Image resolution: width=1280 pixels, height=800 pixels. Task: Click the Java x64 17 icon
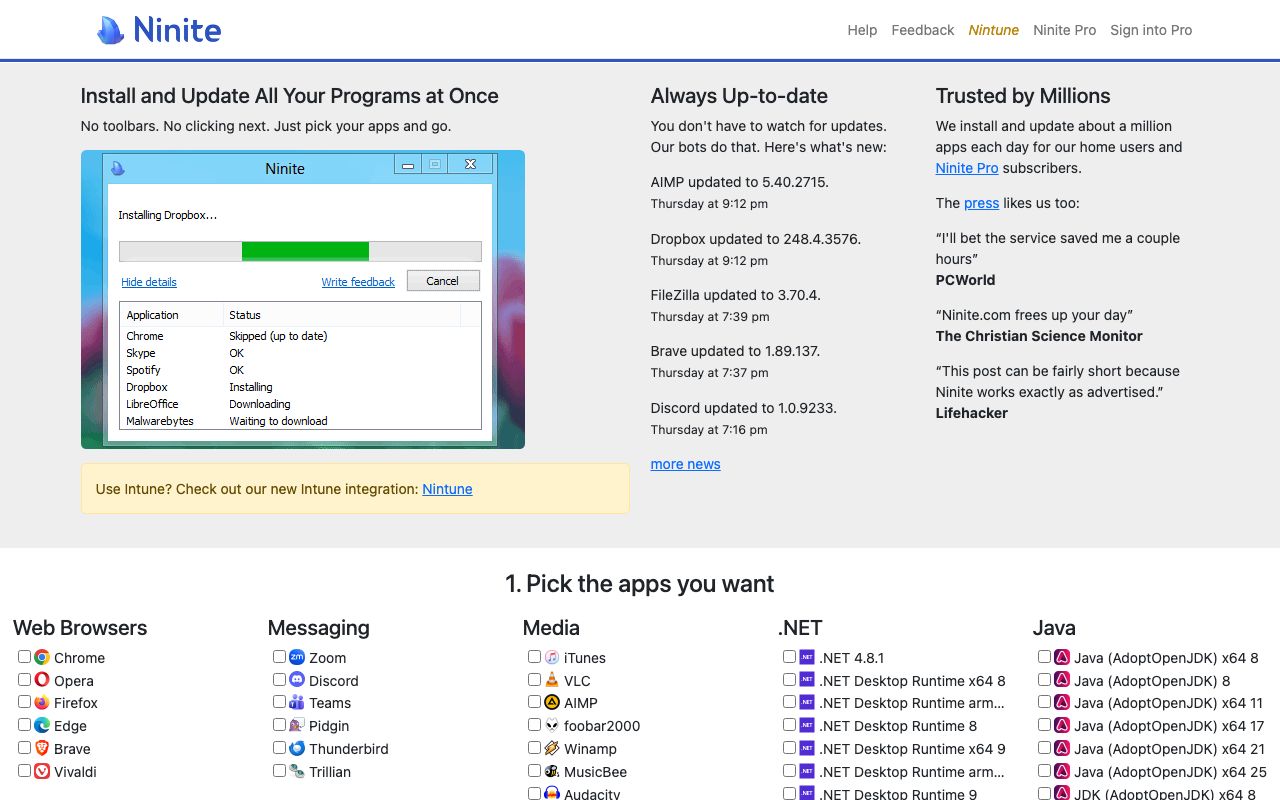(1062, 725)
